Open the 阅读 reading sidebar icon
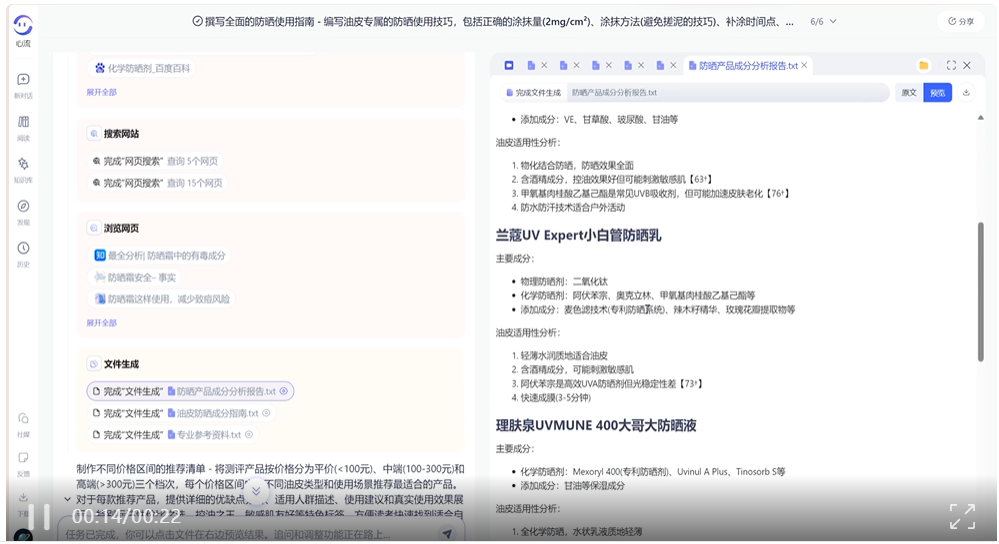 tap(23, 122)
